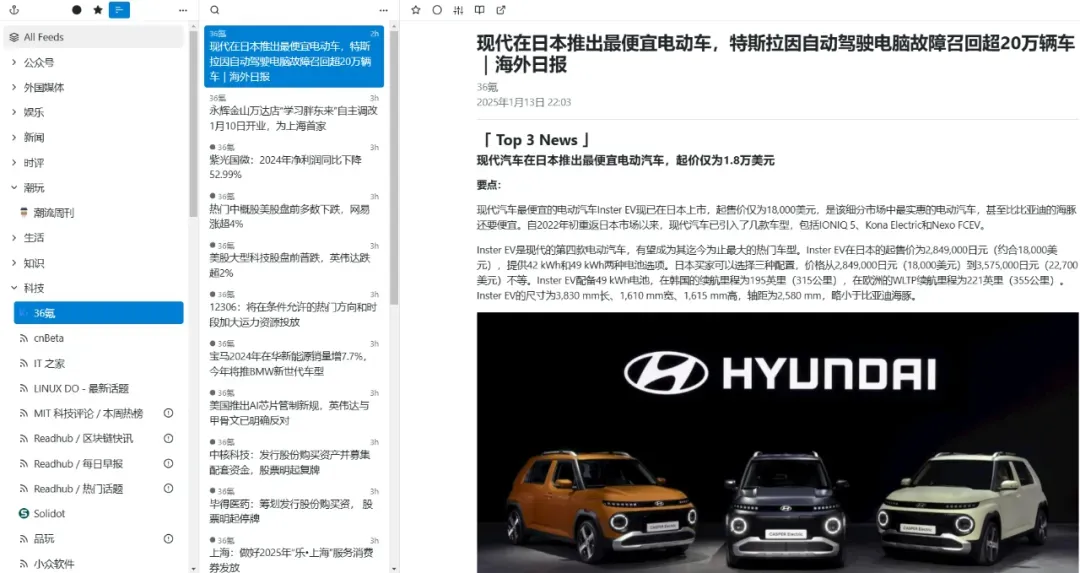The width and height of the screenshot is (1080, 573).
Task: Open the LINUX DO - 最新话题 feed
Action: [x=98, y=388]
